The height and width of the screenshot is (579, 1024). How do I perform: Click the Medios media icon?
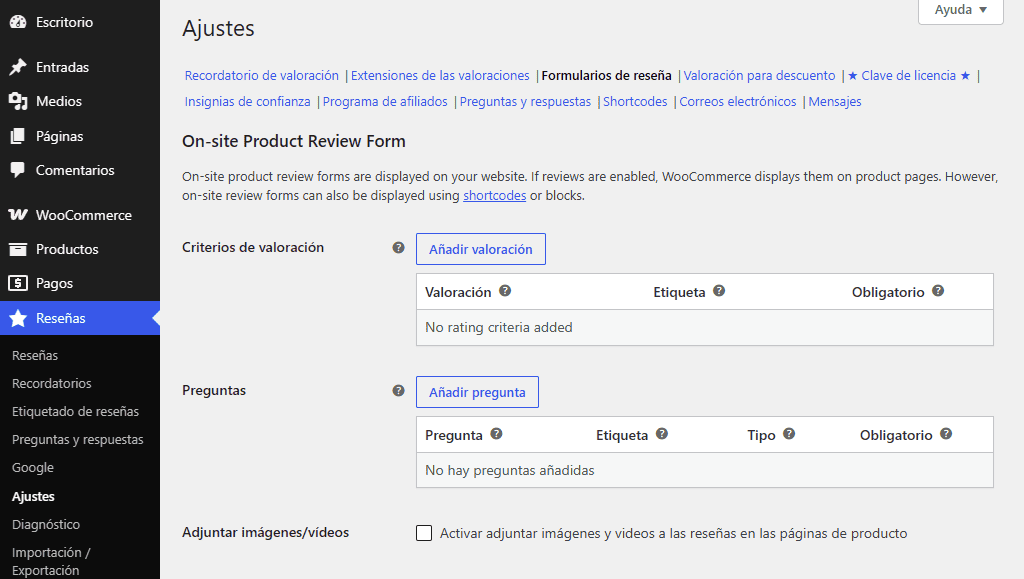[x=18, y=101]
